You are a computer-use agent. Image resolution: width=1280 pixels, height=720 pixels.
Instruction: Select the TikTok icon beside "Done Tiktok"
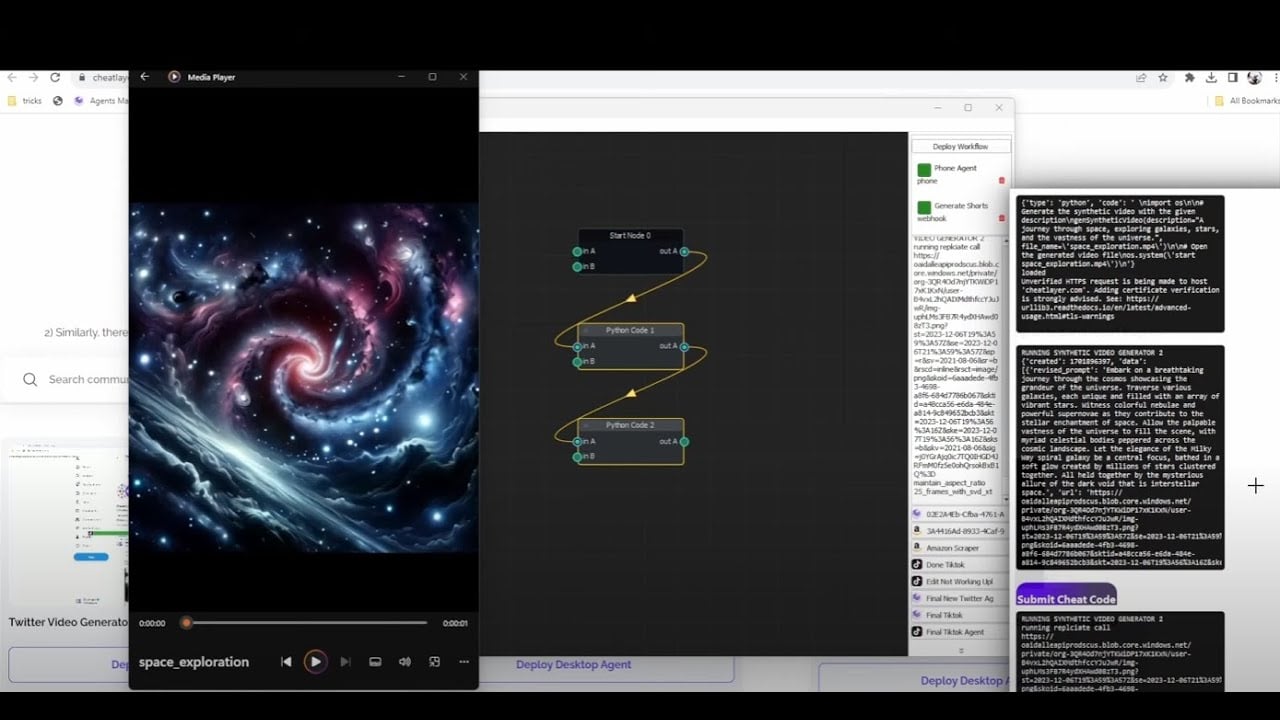[x=917, y=565]
